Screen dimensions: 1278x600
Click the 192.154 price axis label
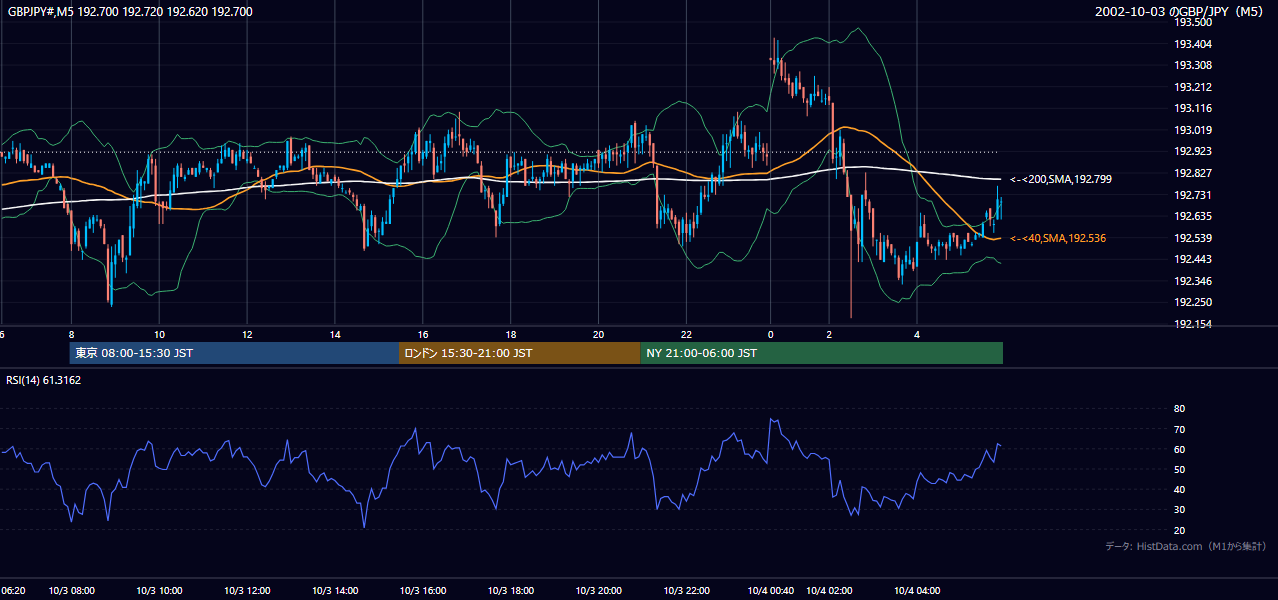1192,324
